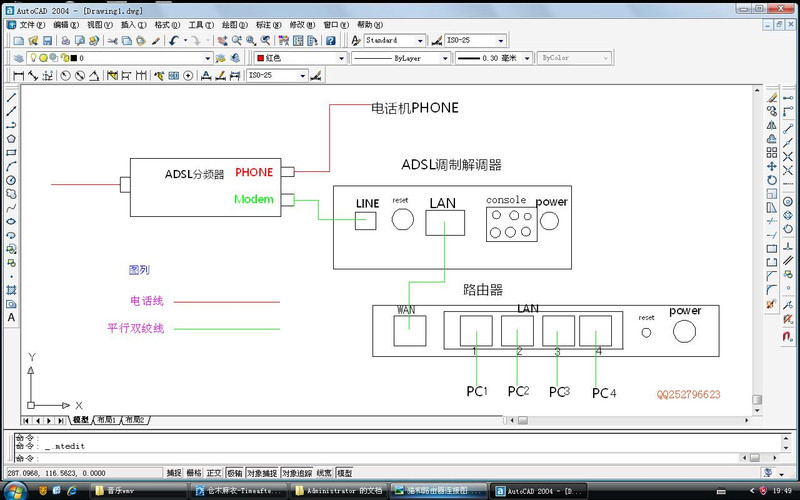Toggle 捕捉 (Snap) in status bar
Screen dimensions: 800x500
point(174,472)
